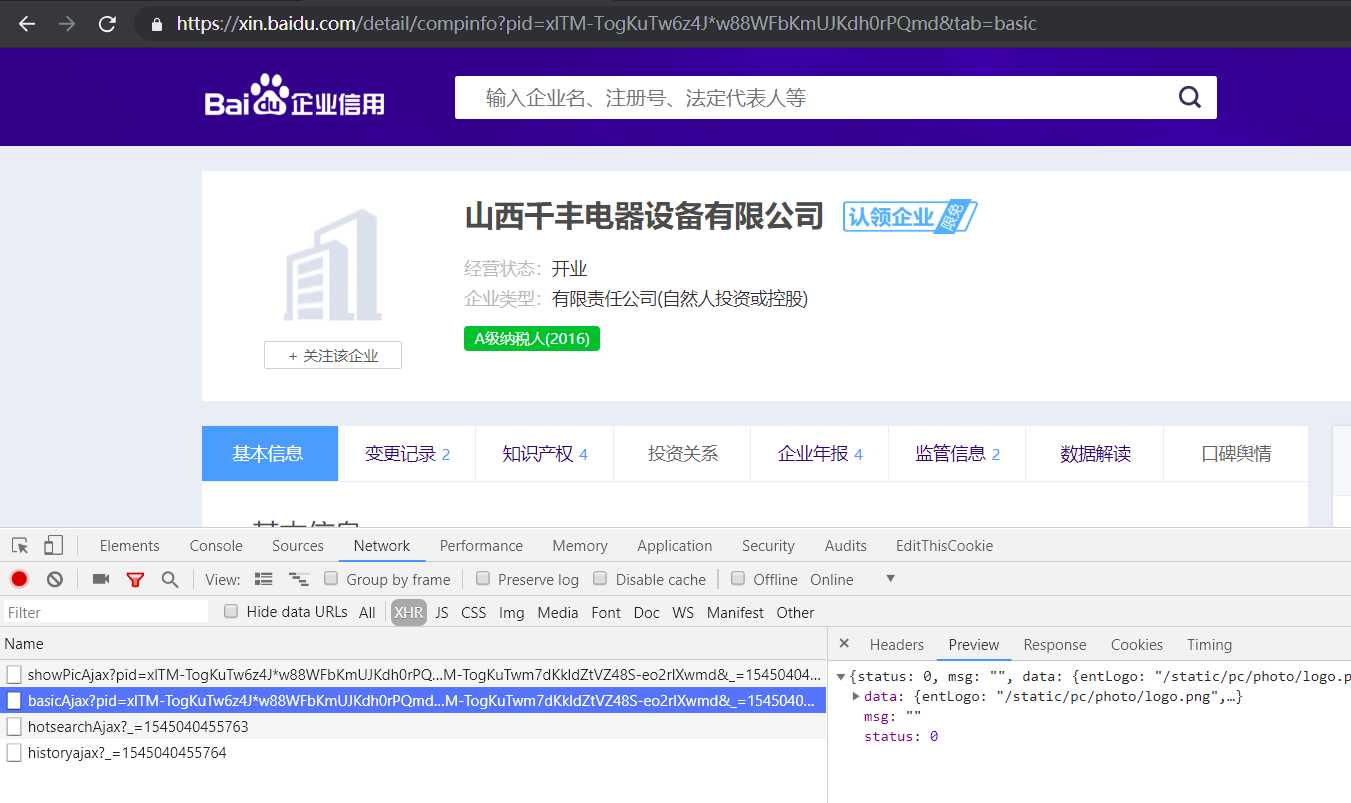Screen dimensions: 1351x803
Task: Click the Baidu 企业信用 logo
Action: tap(295, 97)
